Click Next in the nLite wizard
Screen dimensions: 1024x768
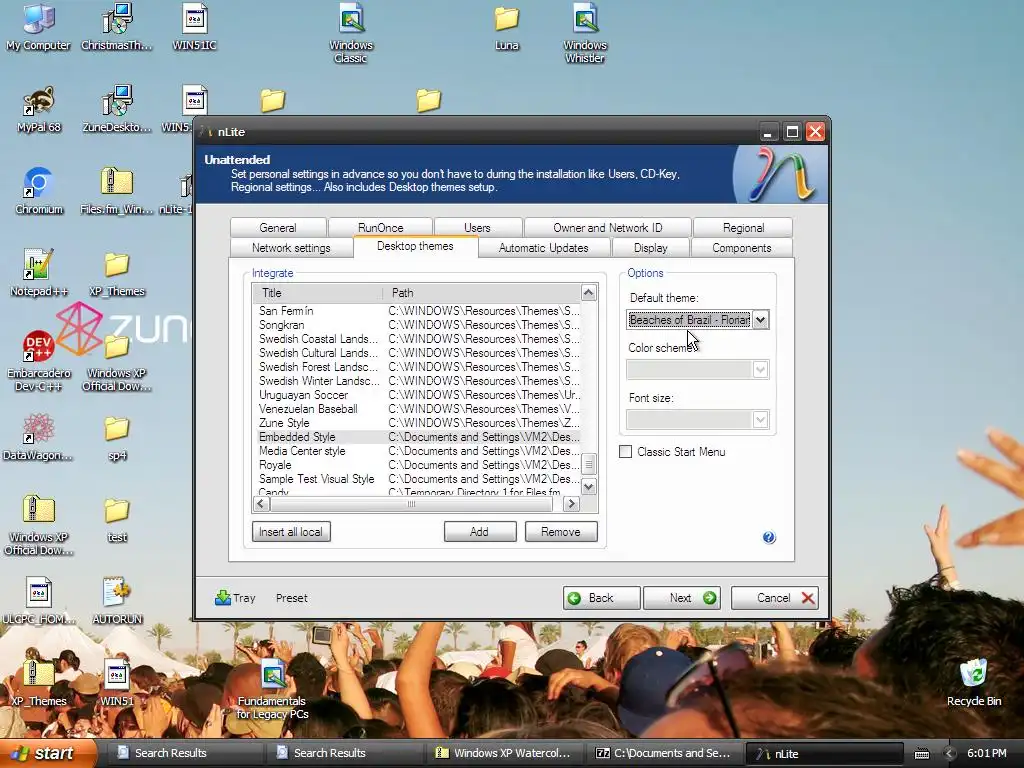coord(682,598)
